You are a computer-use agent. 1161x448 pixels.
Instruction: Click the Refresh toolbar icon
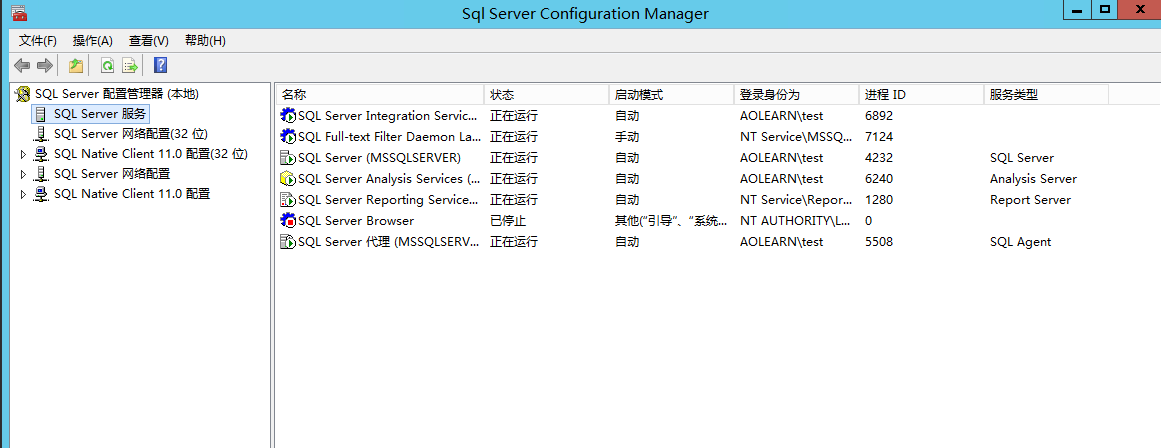pyautogui.click(x=107, y=66)
